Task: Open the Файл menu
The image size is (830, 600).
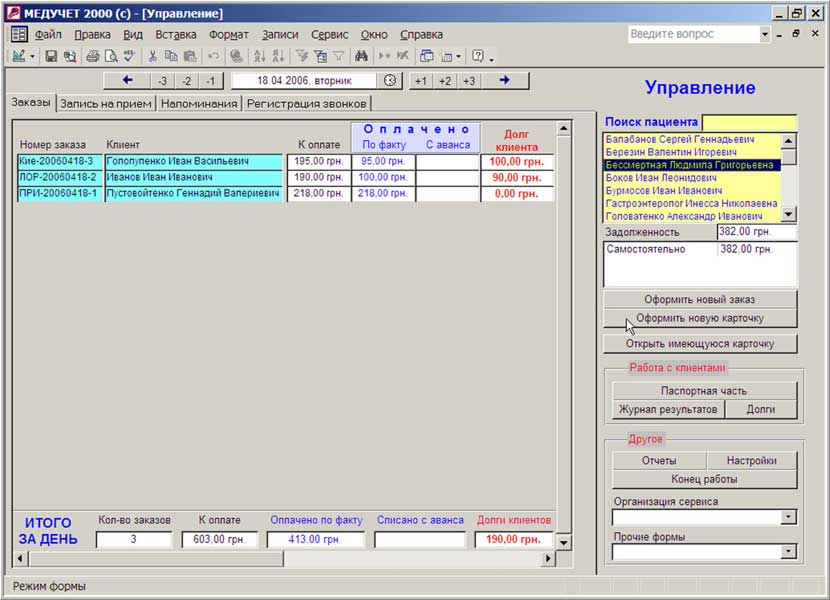Action: 48,34
